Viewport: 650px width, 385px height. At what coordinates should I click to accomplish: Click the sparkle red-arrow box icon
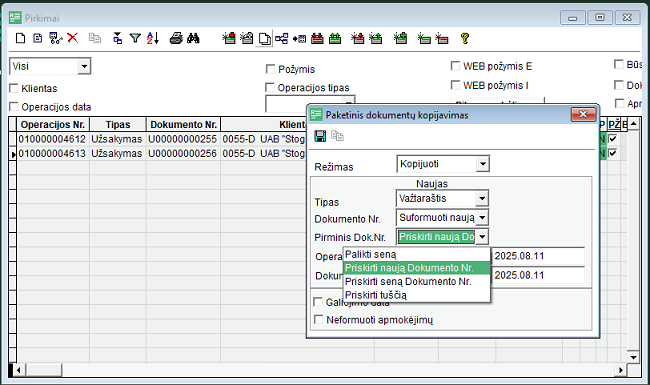click(357, 39)
